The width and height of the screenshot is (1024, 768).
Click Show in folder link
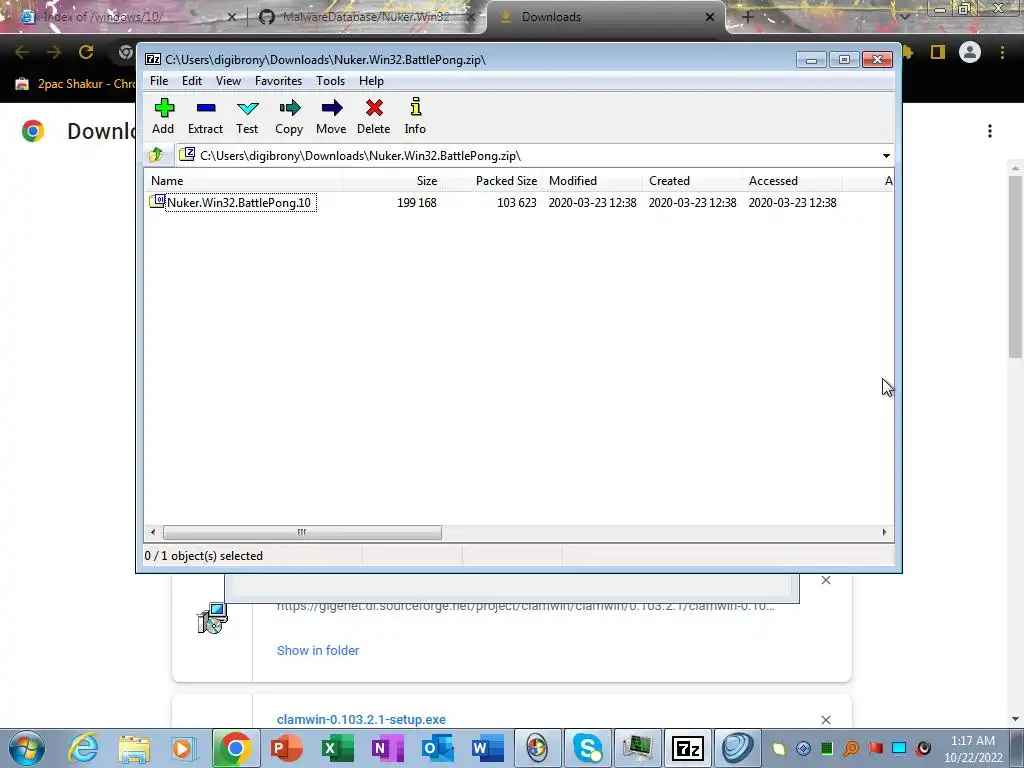[x=318, y=650]
